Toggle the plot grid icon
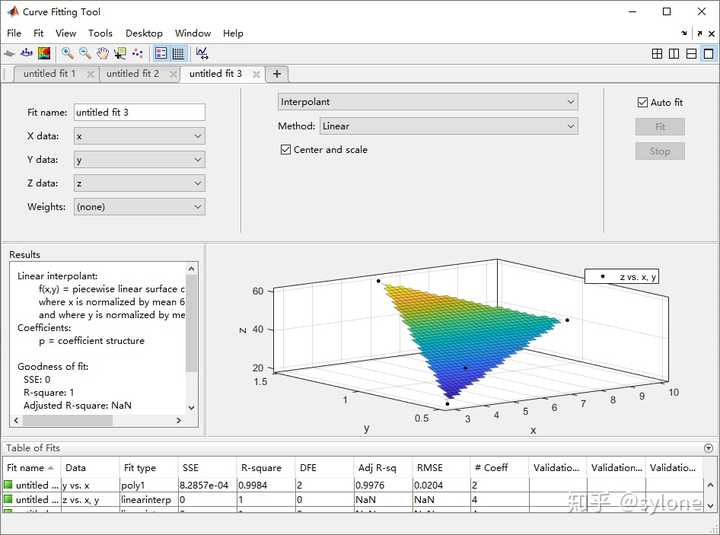 click(x=178, y=54)
